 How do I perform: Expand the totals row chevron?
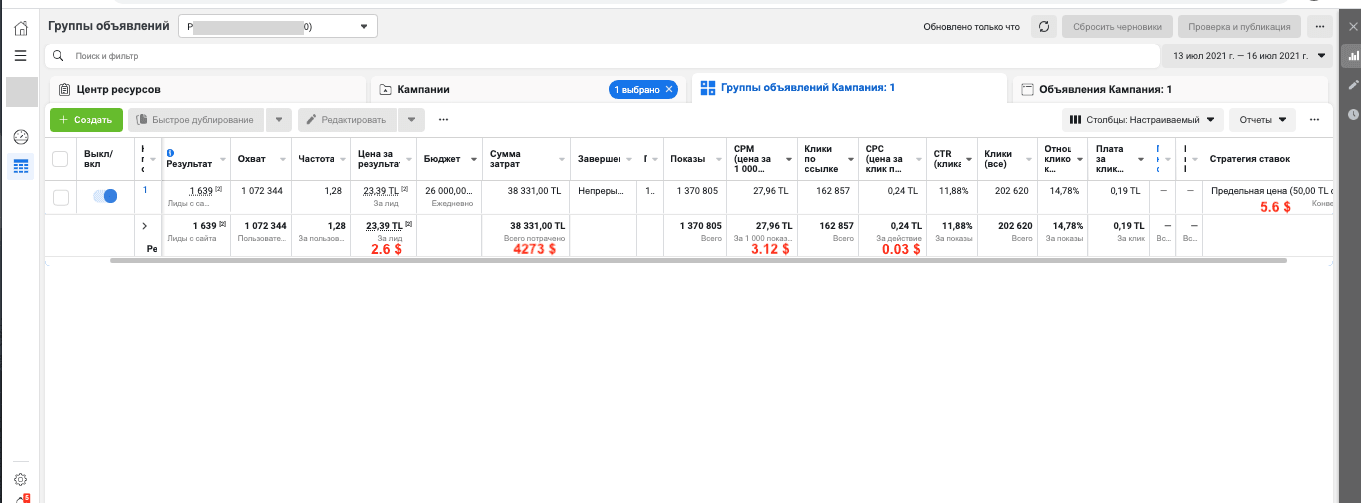pos(145,226)
